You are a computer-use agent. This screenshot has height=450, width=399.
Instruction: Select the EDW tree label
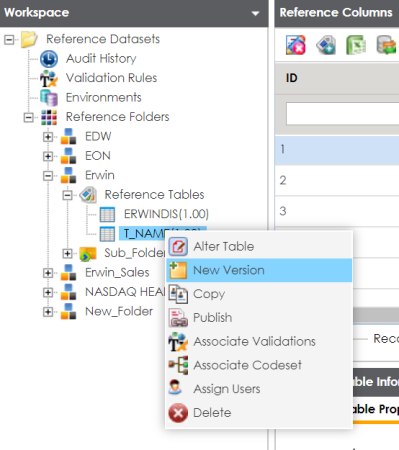98,137
